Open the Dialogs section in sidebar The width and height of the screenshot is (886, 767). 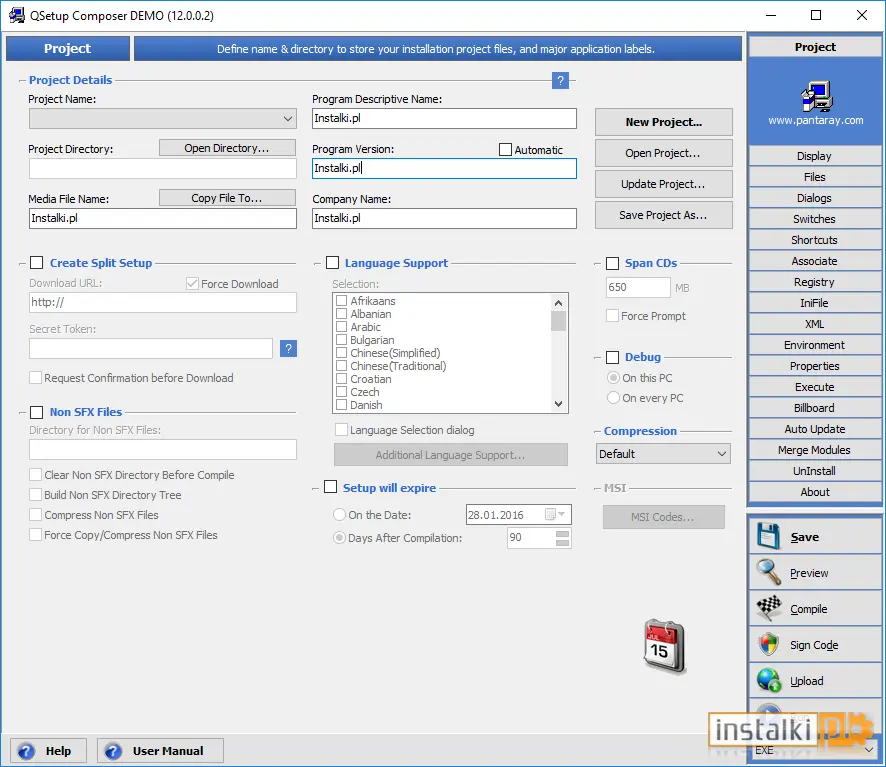point(814,198)
